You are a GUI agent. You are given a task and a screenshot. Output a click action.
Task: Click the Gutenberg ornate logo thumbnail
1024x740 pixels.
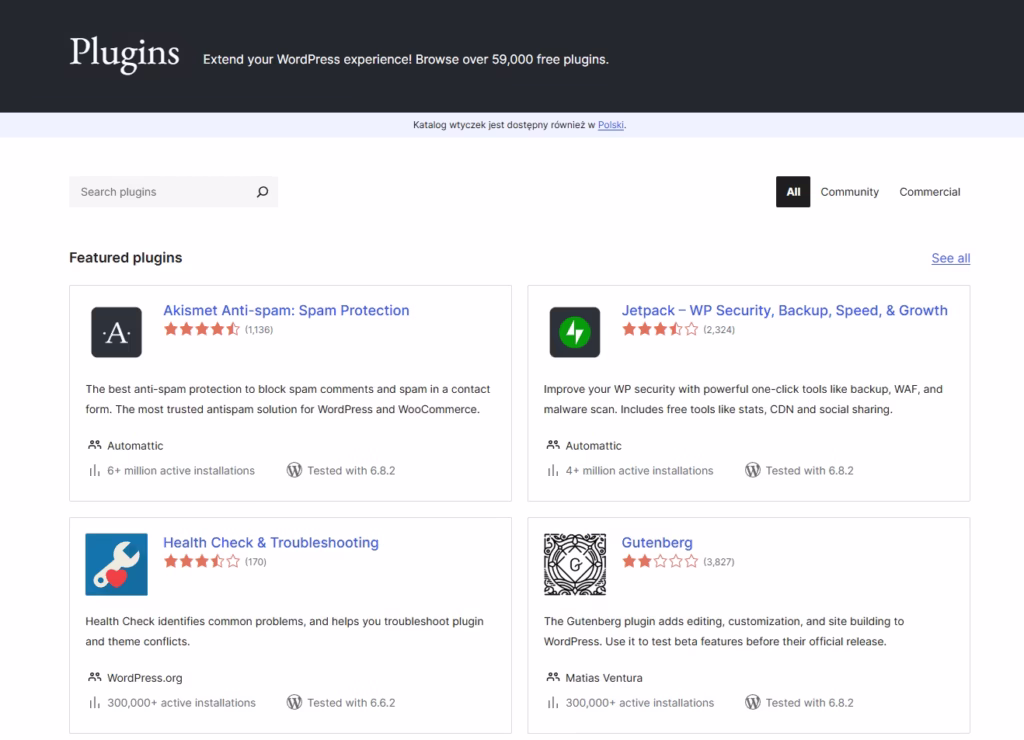(574, 564)
